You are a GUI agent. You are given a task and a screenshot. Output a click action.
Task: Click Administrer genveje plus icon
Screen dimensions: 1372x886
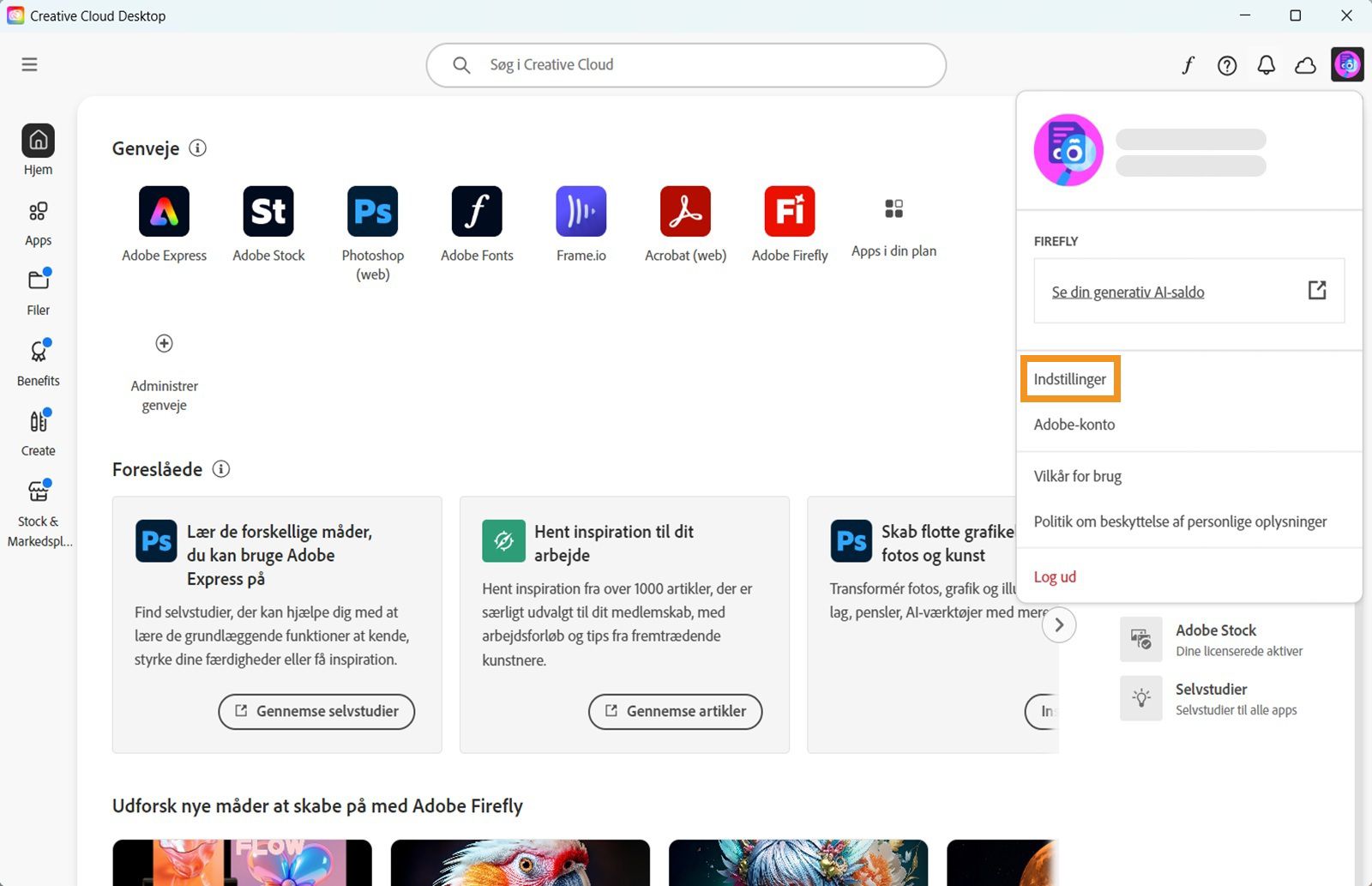(164, 343)
